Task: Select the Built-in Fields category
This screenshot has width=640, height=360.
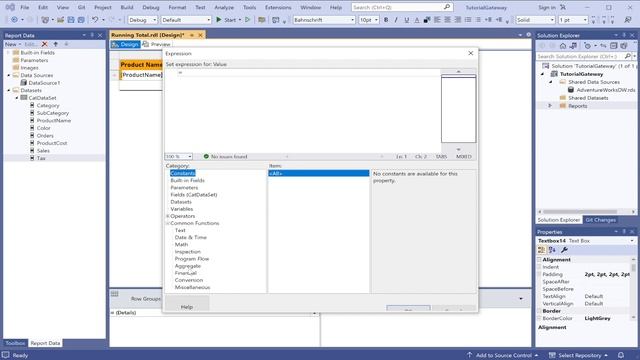Action: coord(187,180)
